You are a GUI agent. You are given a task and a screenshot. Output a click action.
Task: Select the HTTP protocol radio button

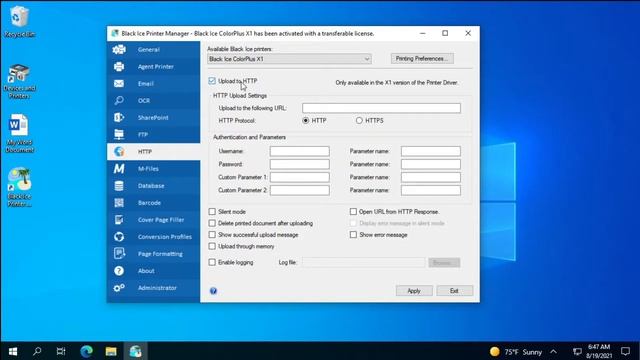[306, 120]
